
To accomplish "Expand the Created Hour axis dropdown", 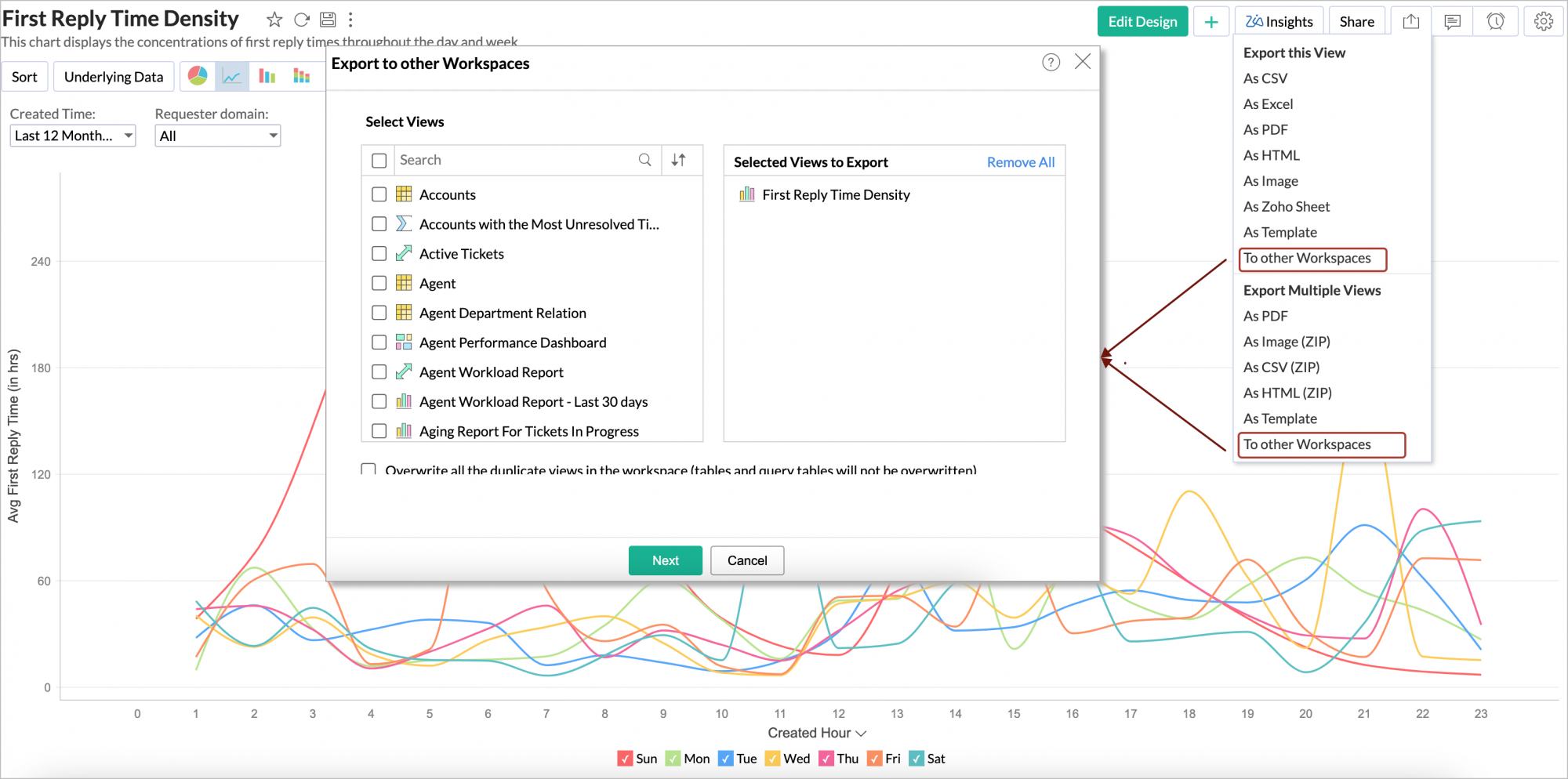I will tap(861, 733).
